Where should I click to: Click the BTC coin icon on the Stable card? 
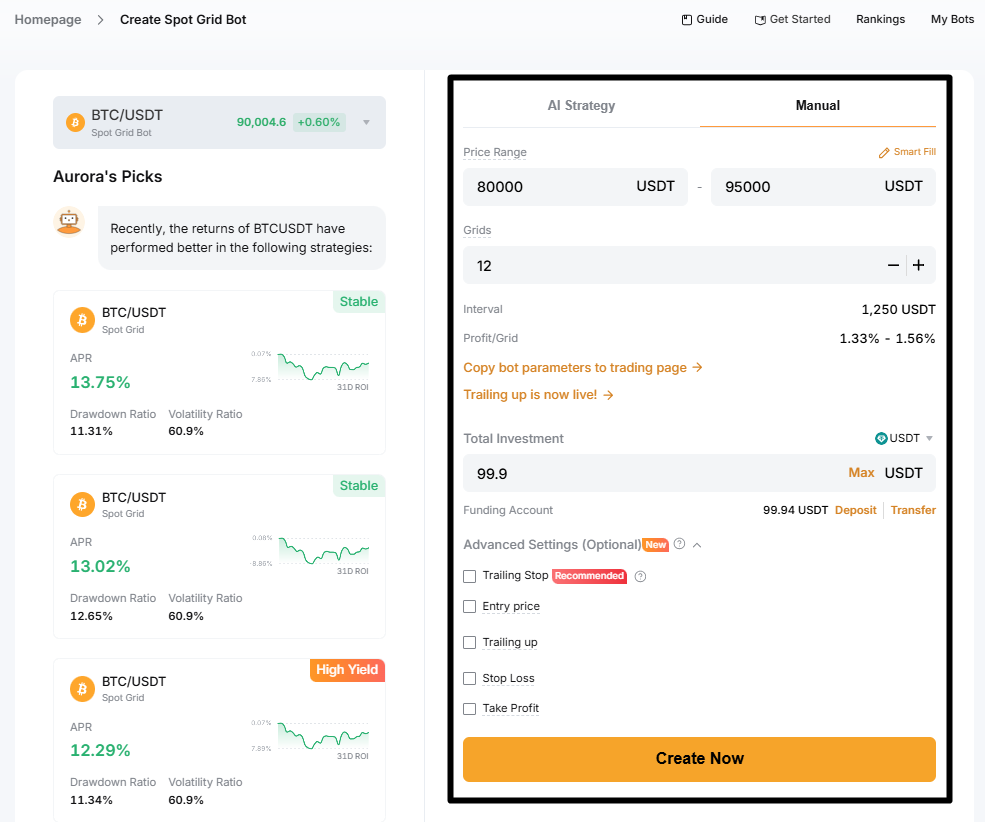pos(81,320)
